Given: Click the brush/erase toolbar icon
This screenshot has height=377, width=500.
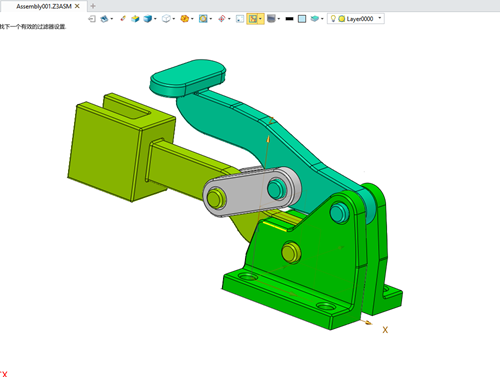Looking at the screenshot, I should 123,19.
